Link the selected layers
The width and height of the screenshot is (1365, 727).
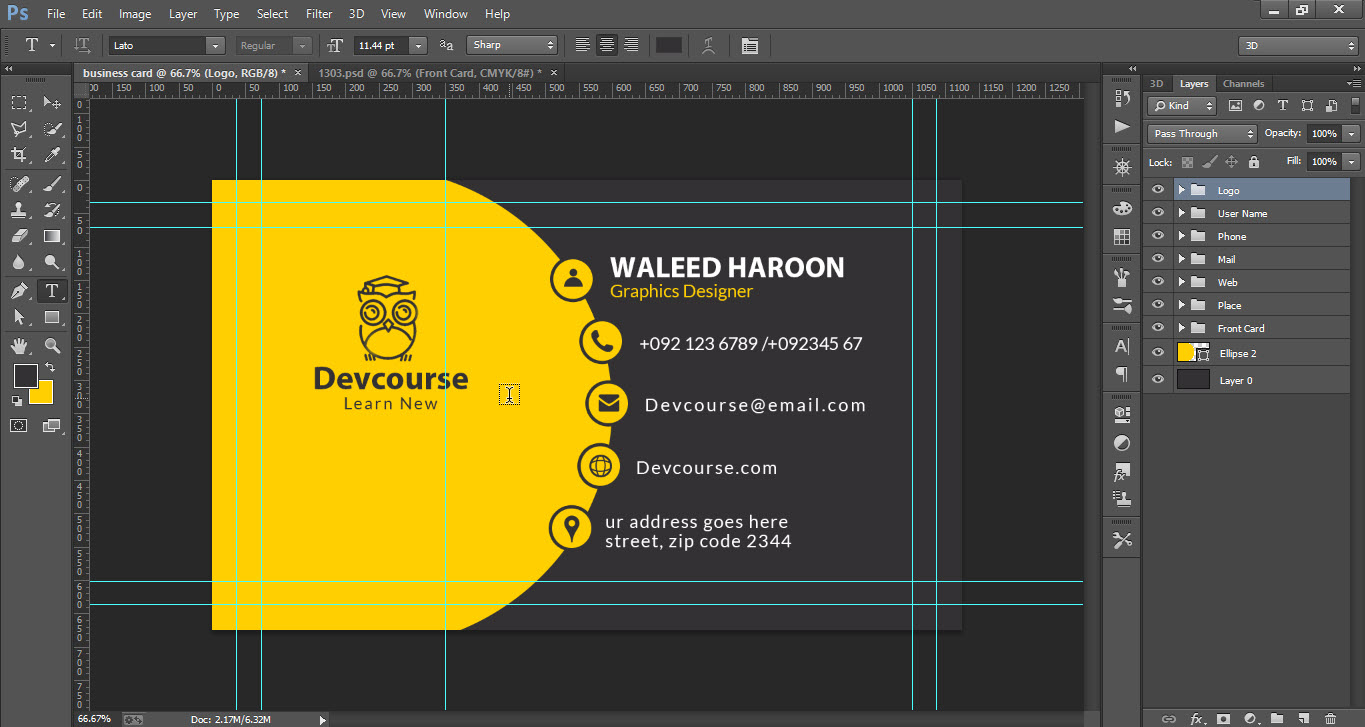click(x=1168, y=718)
